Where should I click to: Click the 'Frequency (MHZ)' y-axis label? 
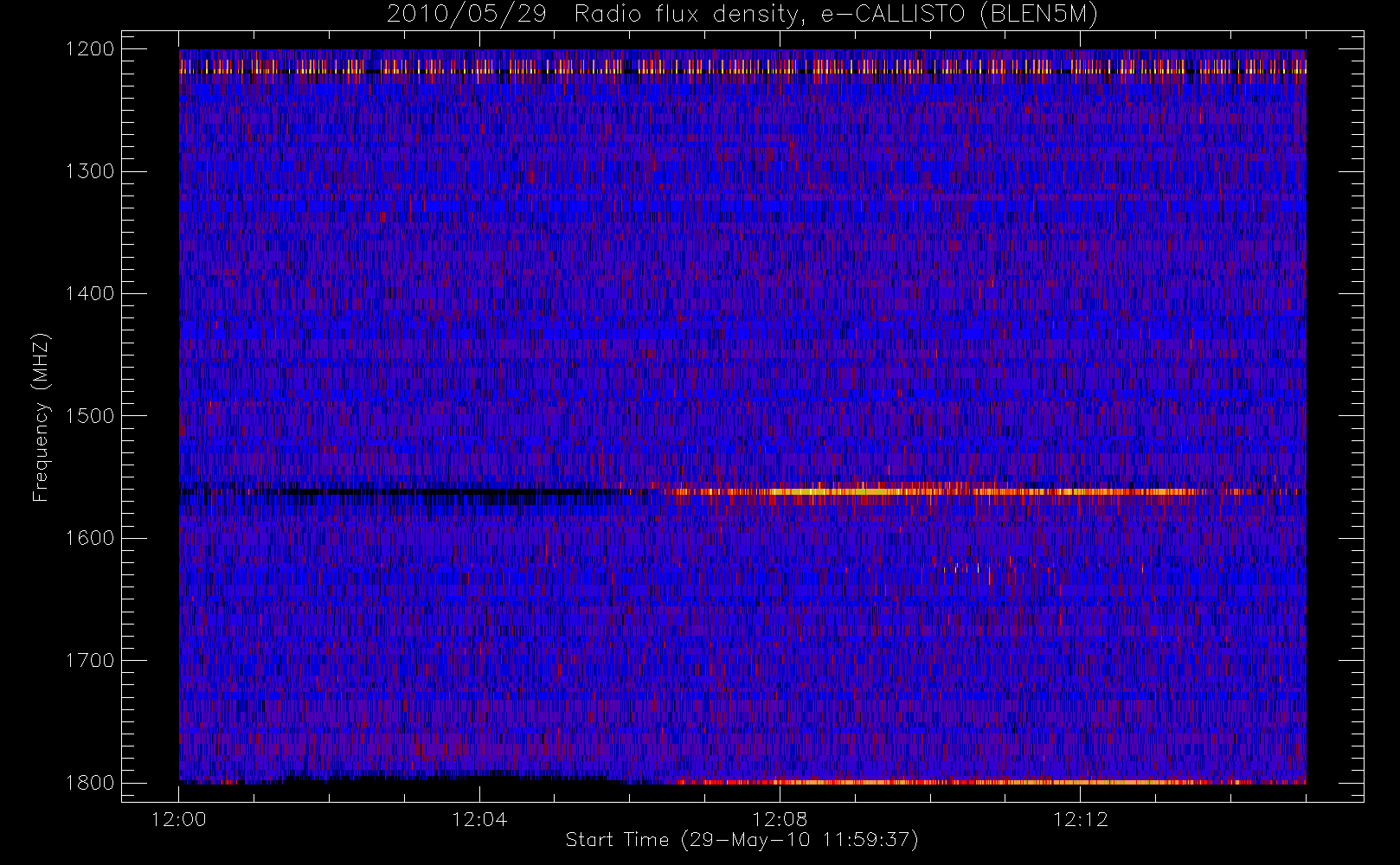[x=40, y=417]
